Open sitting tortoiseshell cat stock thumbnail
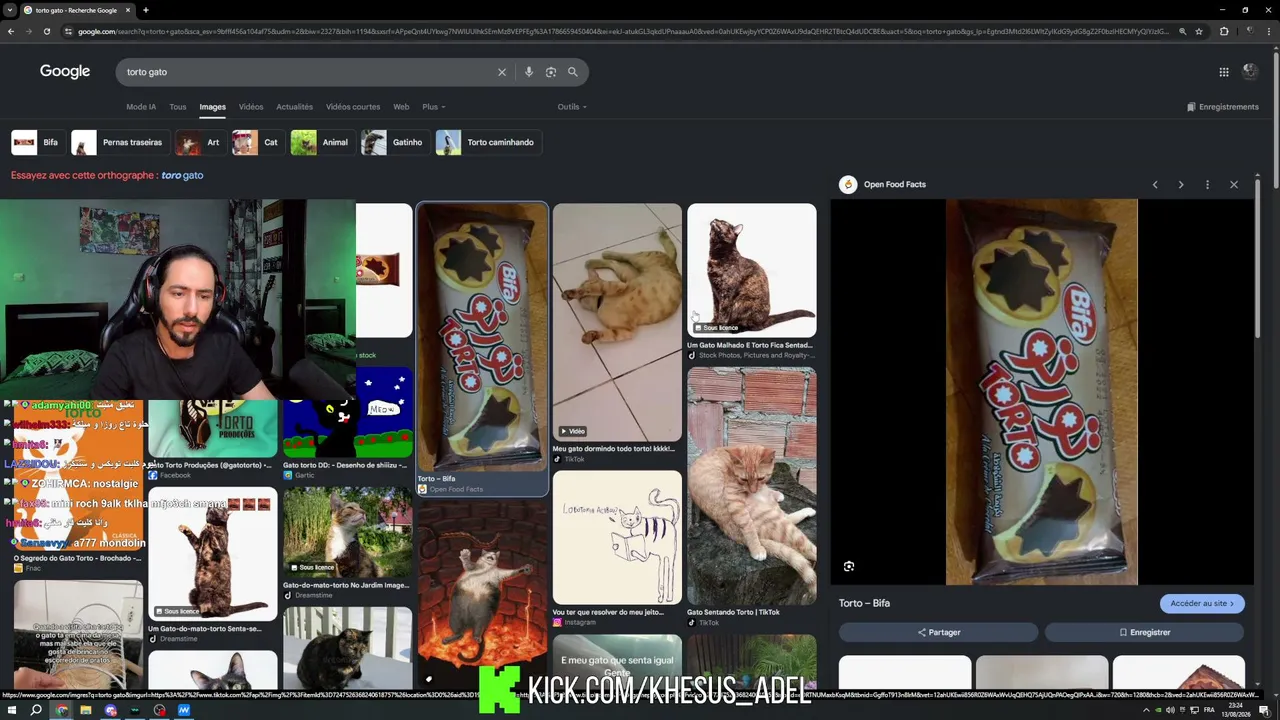1280x720 pixels. (752, 271)
